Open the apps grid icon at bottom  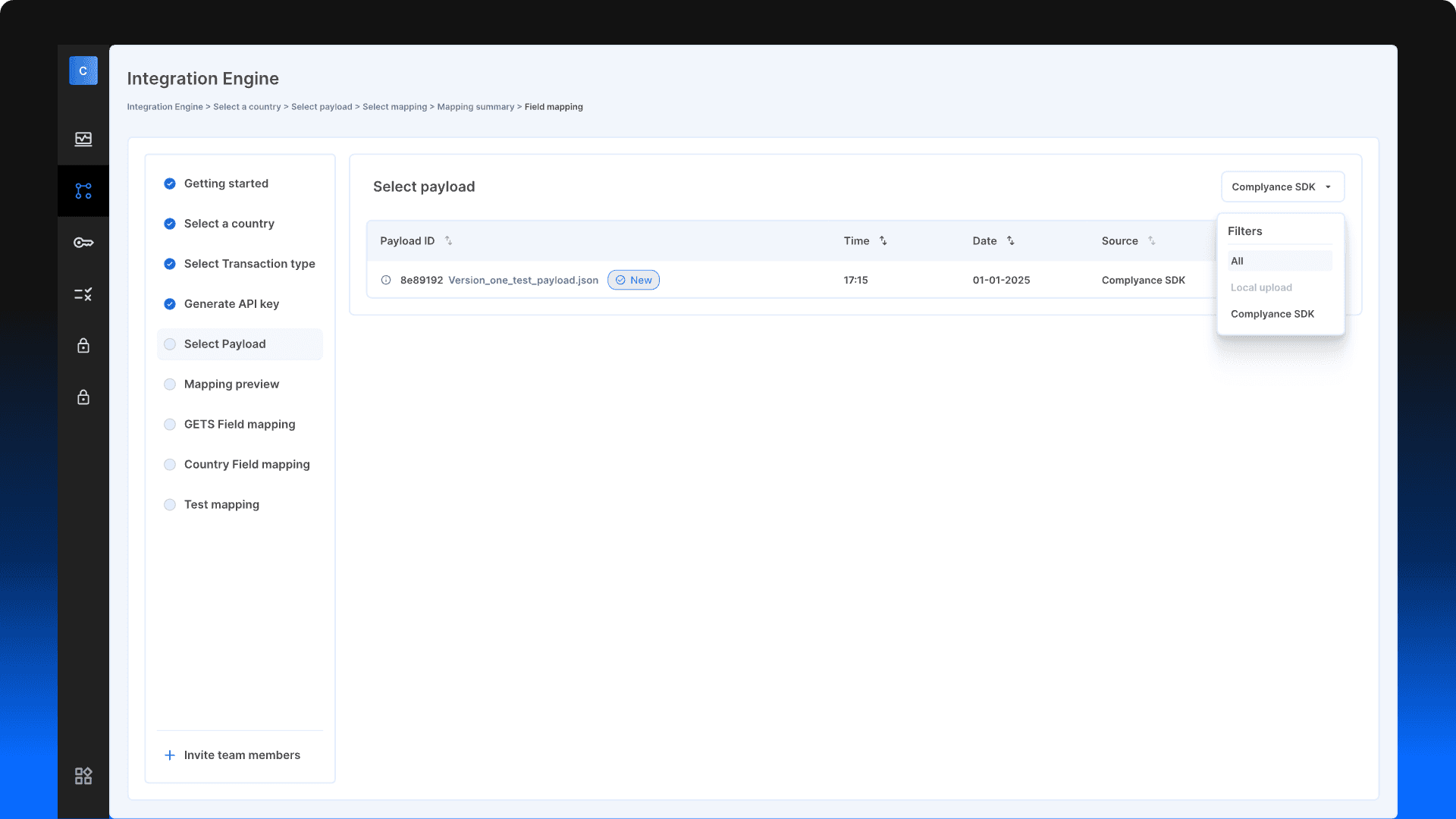[x=83, y=776]
